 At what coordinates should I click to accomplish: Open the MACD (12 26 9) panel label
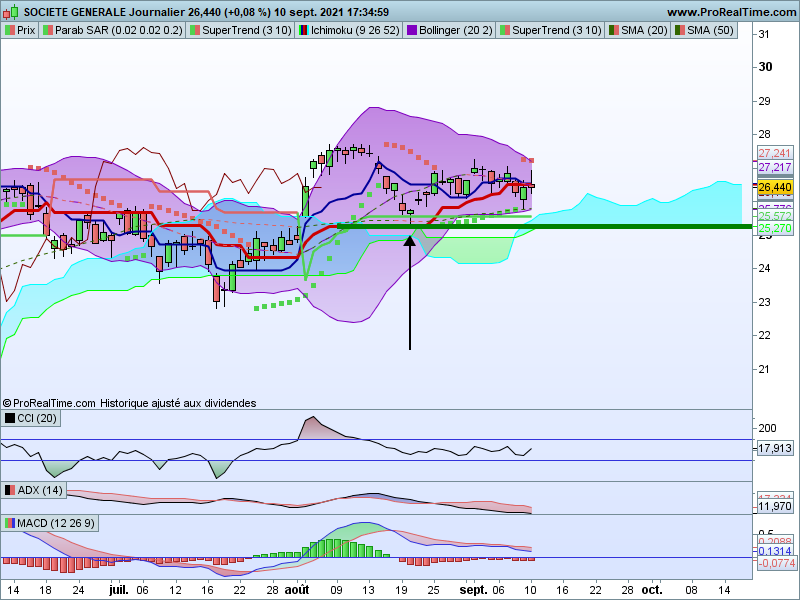point(49,523)
